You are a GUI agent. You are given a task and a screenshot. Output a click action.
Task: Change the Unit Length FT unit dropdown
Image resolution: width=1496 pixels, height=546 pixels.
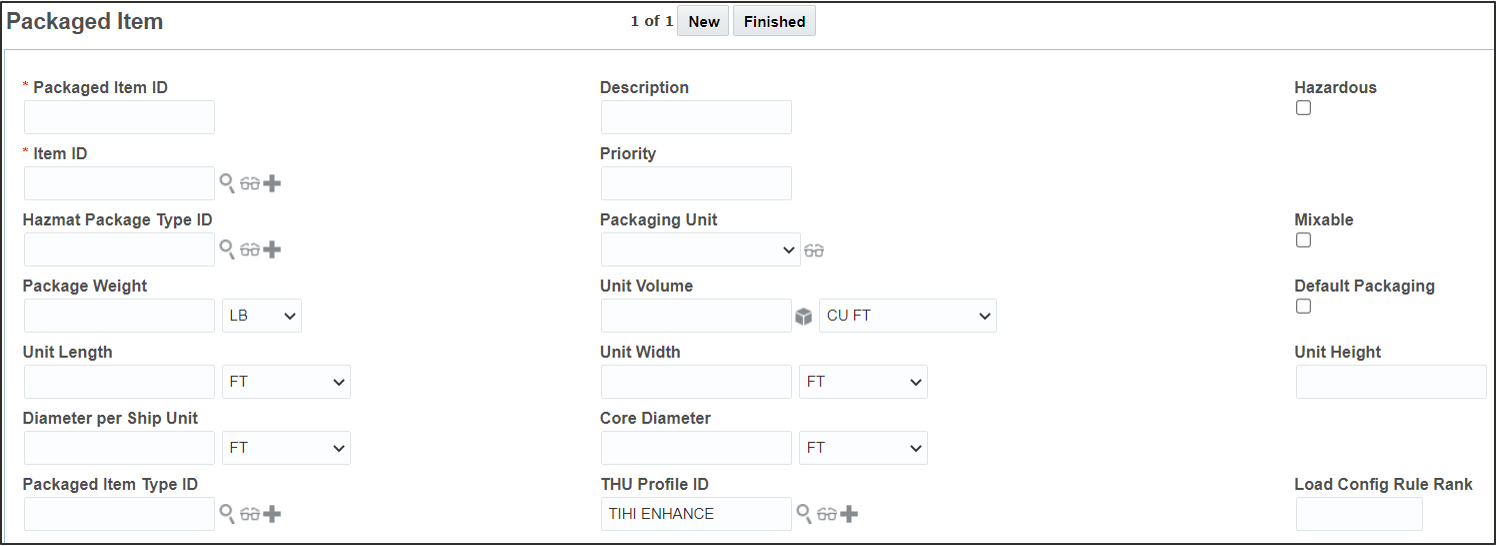[x=286, y=382]
